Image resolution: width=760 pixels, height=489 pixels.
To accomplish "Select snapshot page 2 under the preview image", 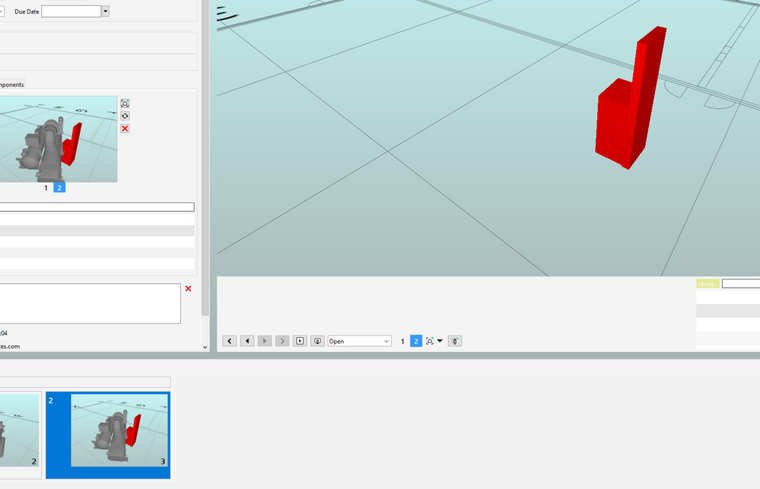I will click(60, 188).
